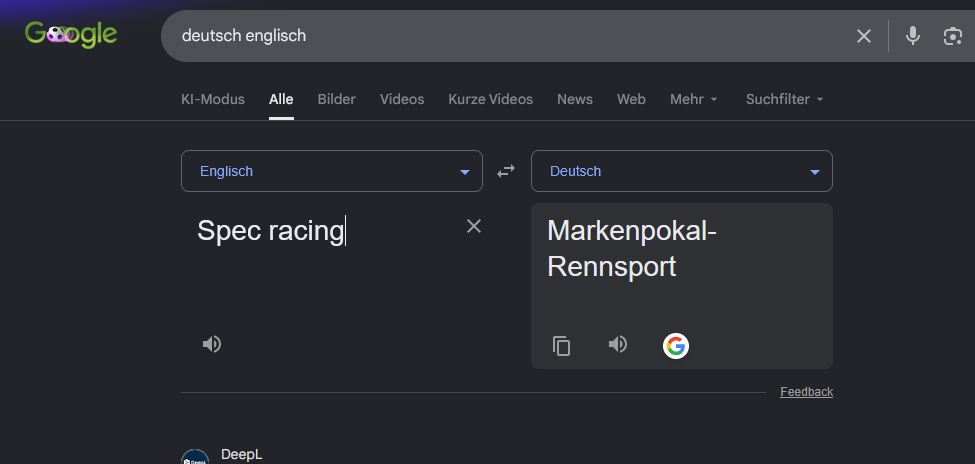
Task: Open the DeepL search result
Action: (x=241, y=455)
